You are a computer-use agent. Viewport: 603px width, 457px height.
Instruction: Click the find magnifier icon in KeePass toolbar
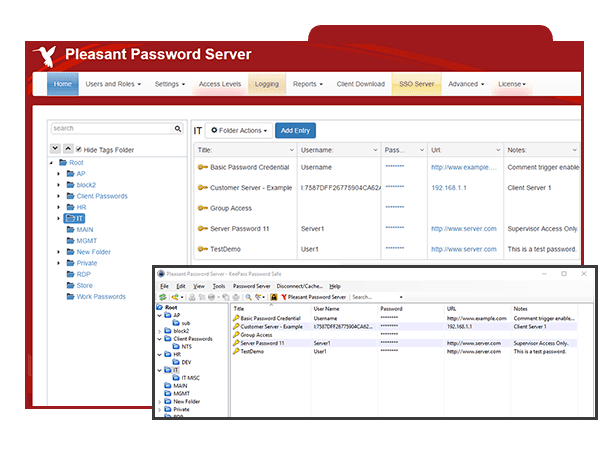tap(248, 297)
